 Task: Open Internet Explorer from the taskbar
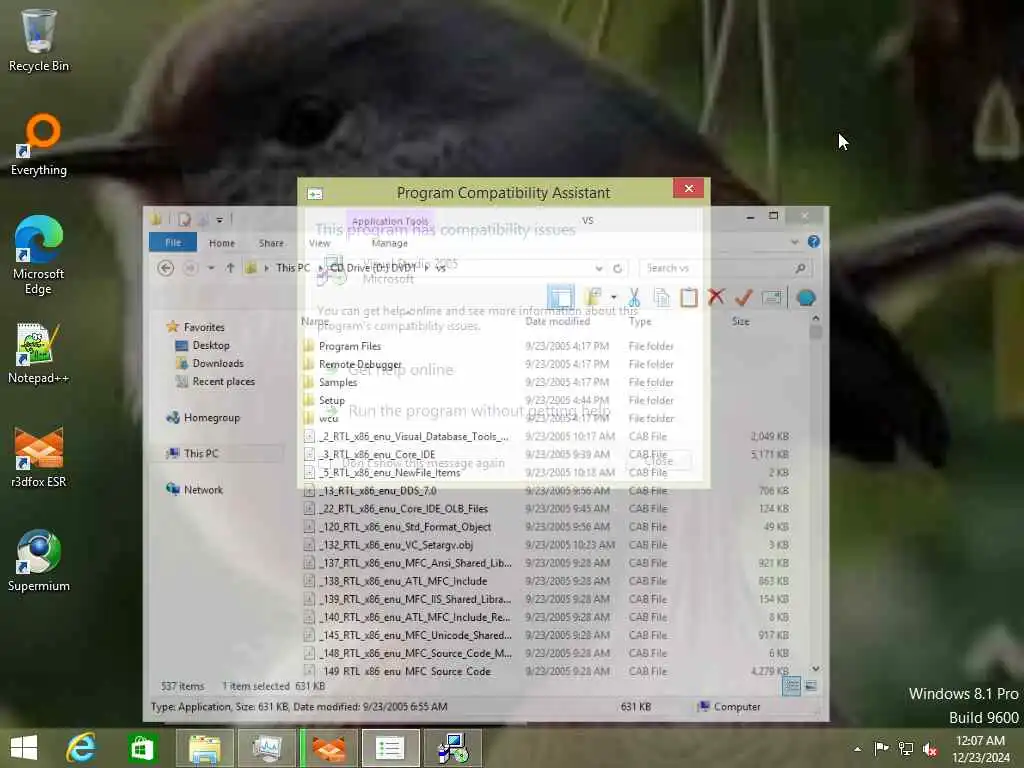(82, 748)
